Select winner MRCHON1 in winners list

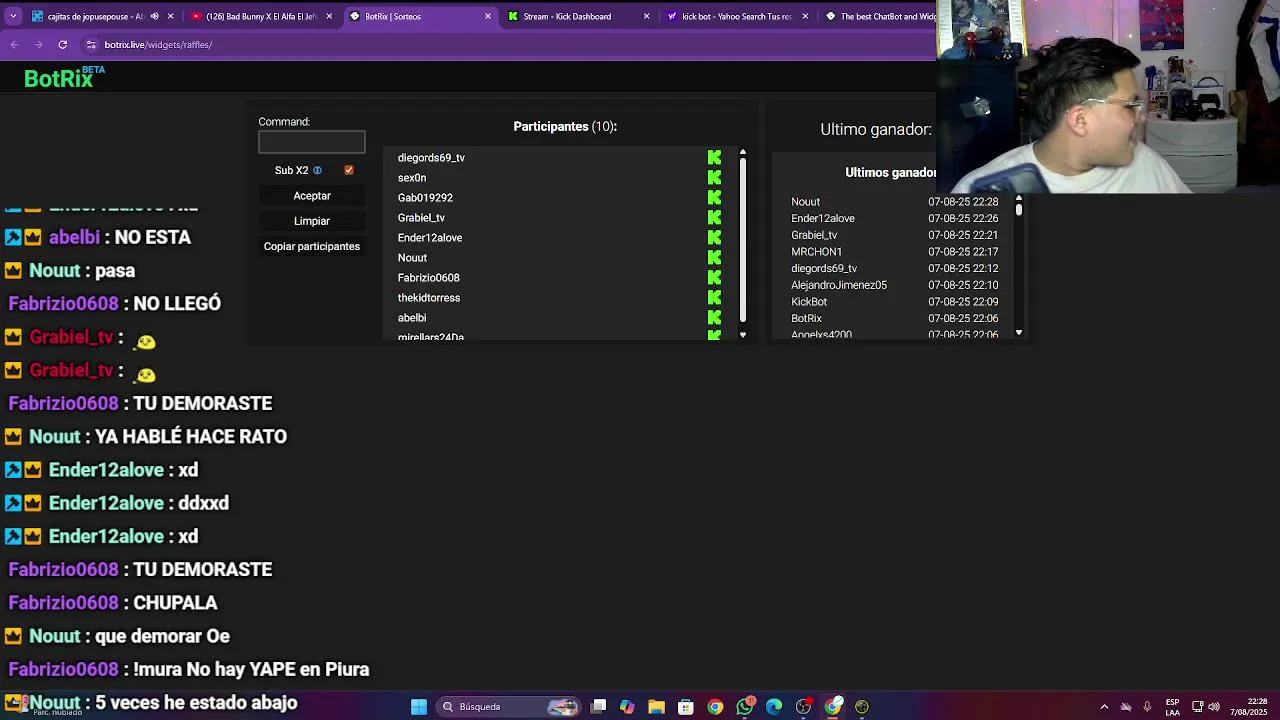point(895,252)
